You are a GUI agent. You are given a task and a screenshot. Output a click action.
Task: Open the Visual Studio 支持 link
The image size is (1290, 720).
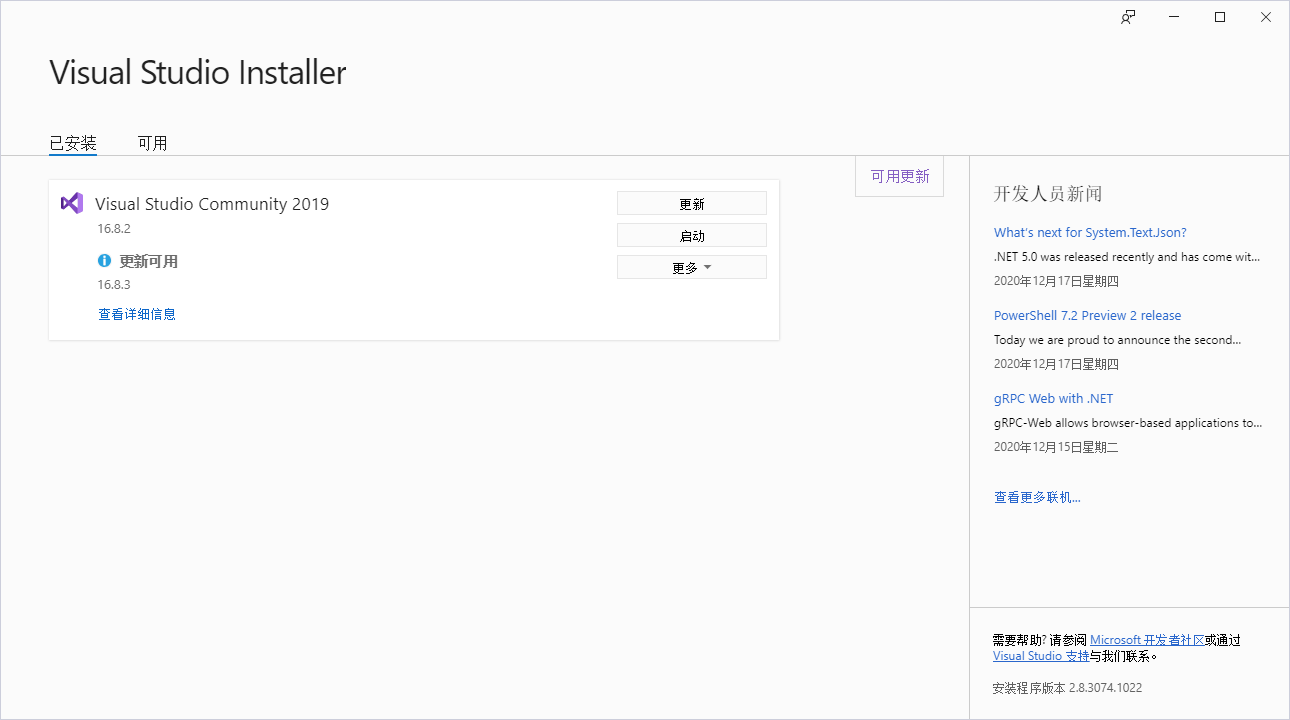[x=1041, y=655]
